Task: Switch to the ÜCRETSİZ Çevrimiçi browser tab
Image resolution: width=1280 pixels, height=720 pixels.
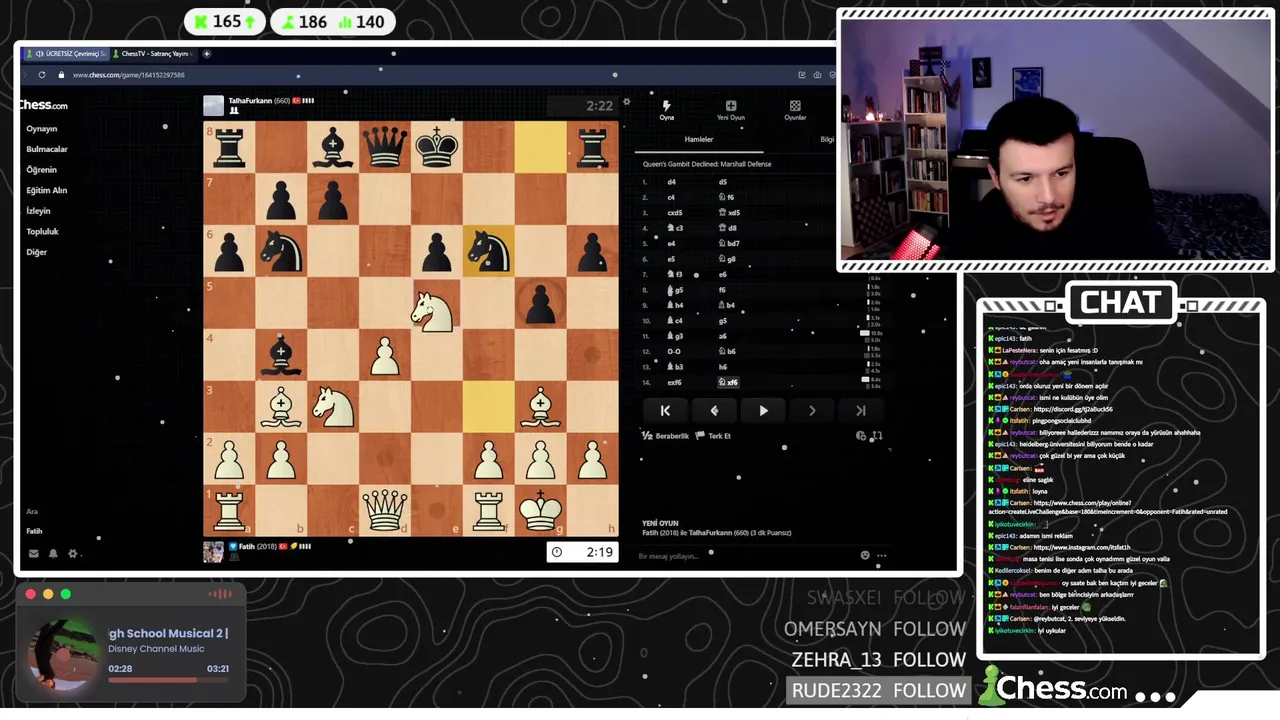Action: (x=66, y=54)
